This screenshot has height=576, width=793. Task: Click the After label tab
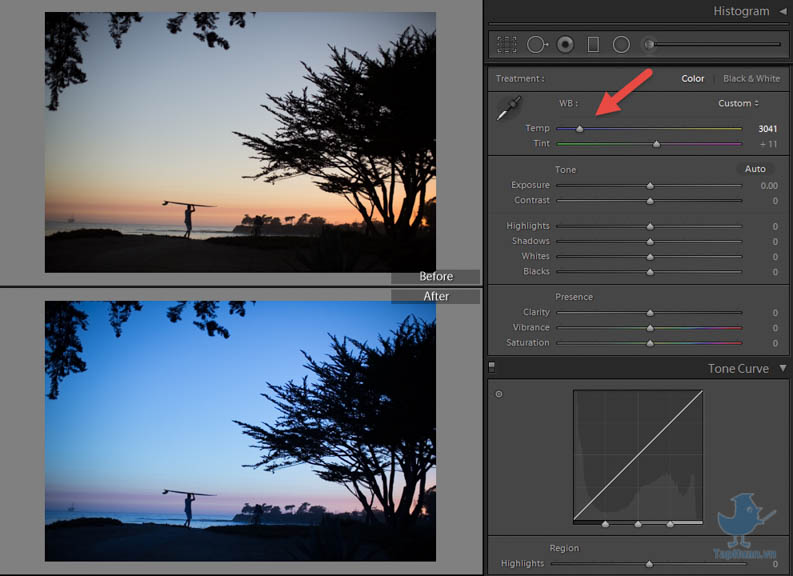pos(436,296)
